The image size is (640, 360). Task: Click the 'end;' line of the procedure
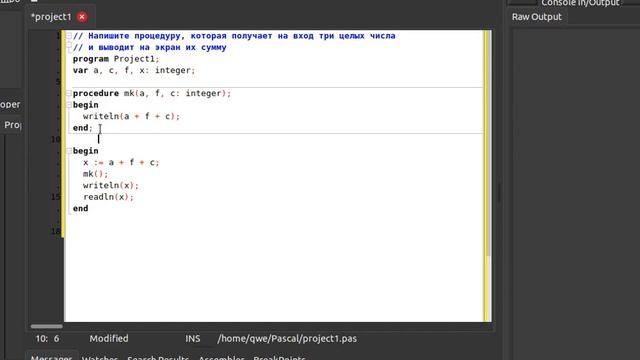tap(83, 128)
